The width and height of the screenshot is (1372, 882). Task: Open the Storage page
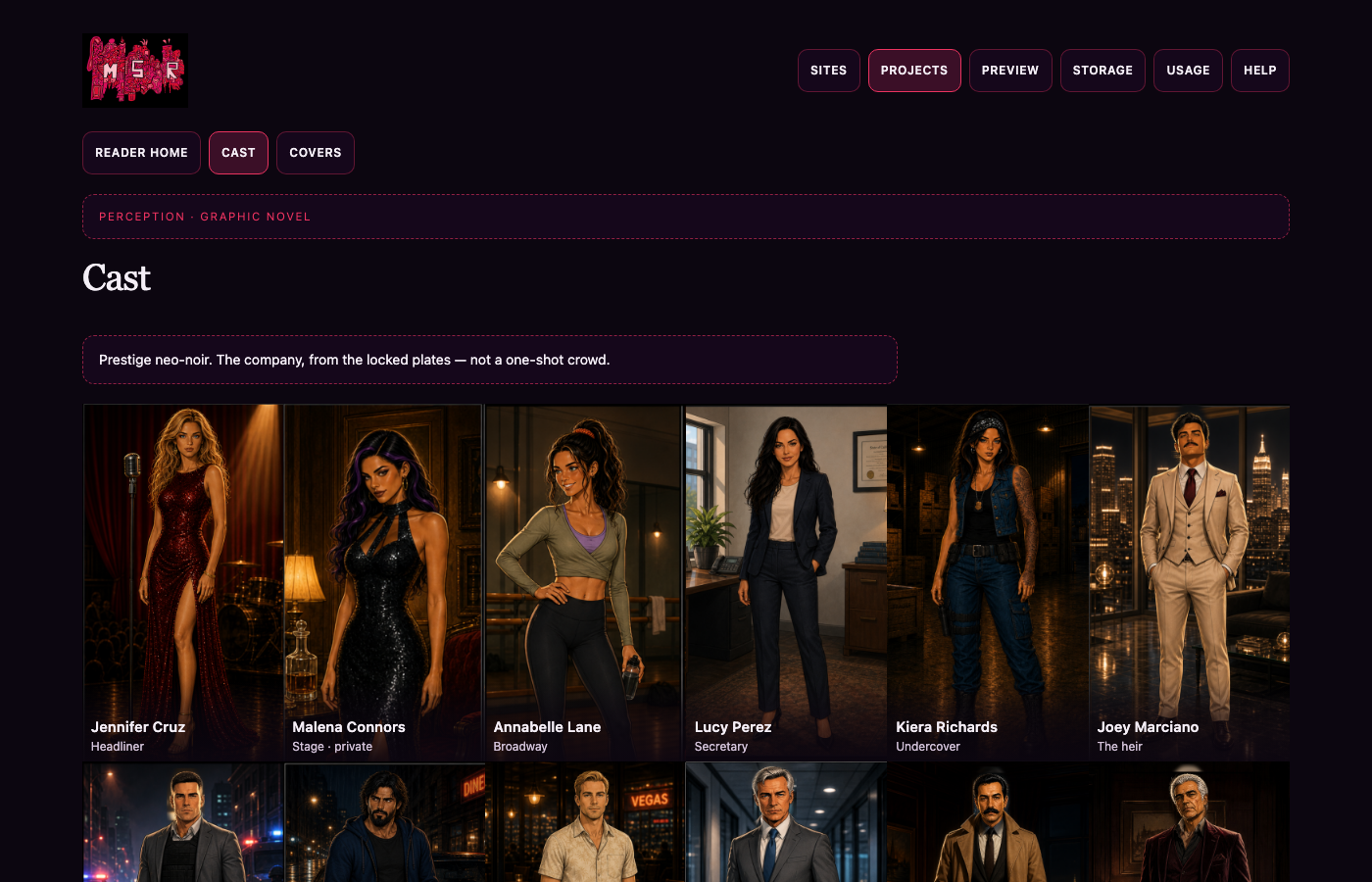[x=1102, y=71]
